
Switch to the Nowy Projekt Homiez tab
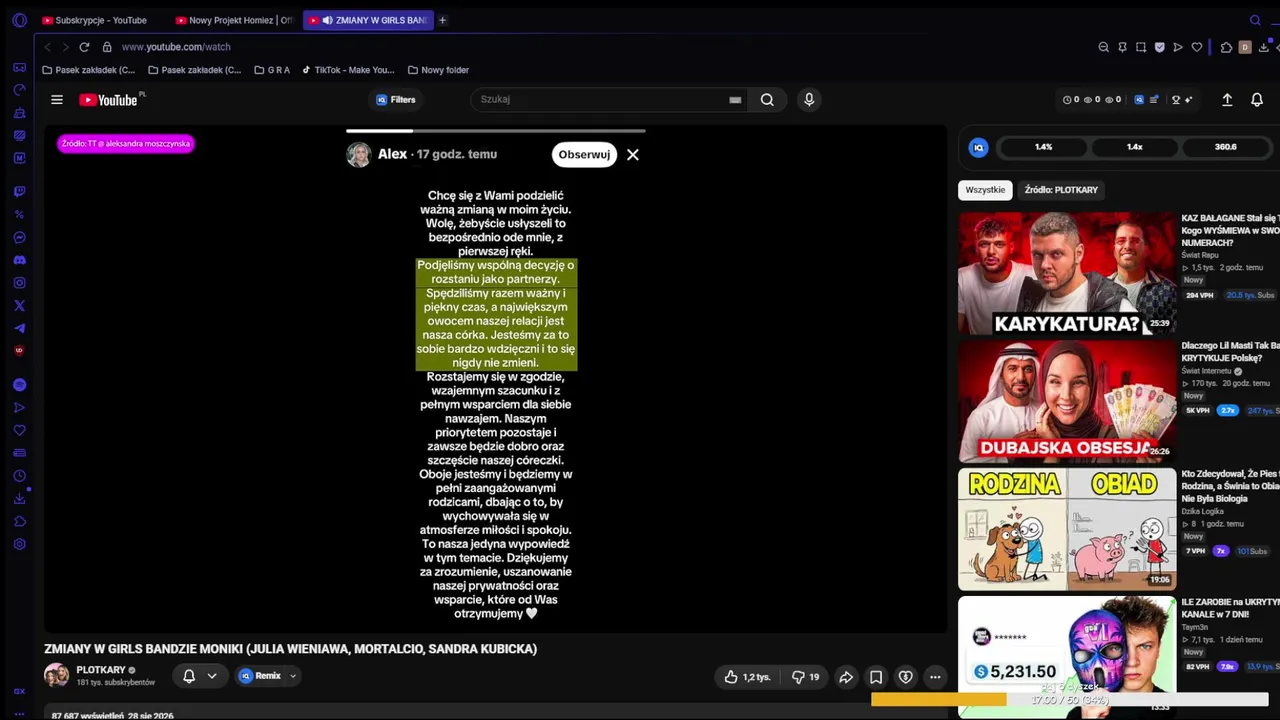(234, 20)
